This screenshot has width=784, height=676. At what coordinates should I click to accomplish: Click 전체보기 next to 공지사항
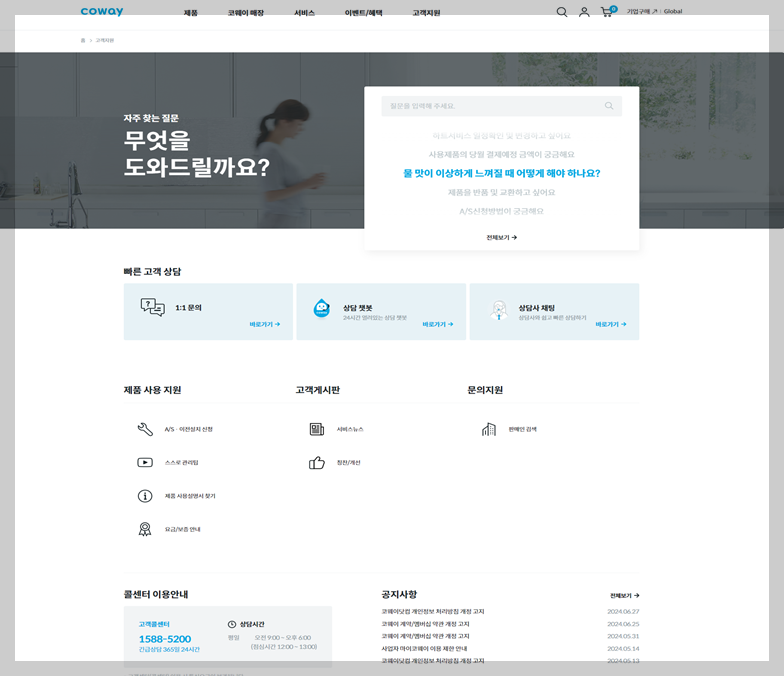pyautogui.click(x=624, y=596)
